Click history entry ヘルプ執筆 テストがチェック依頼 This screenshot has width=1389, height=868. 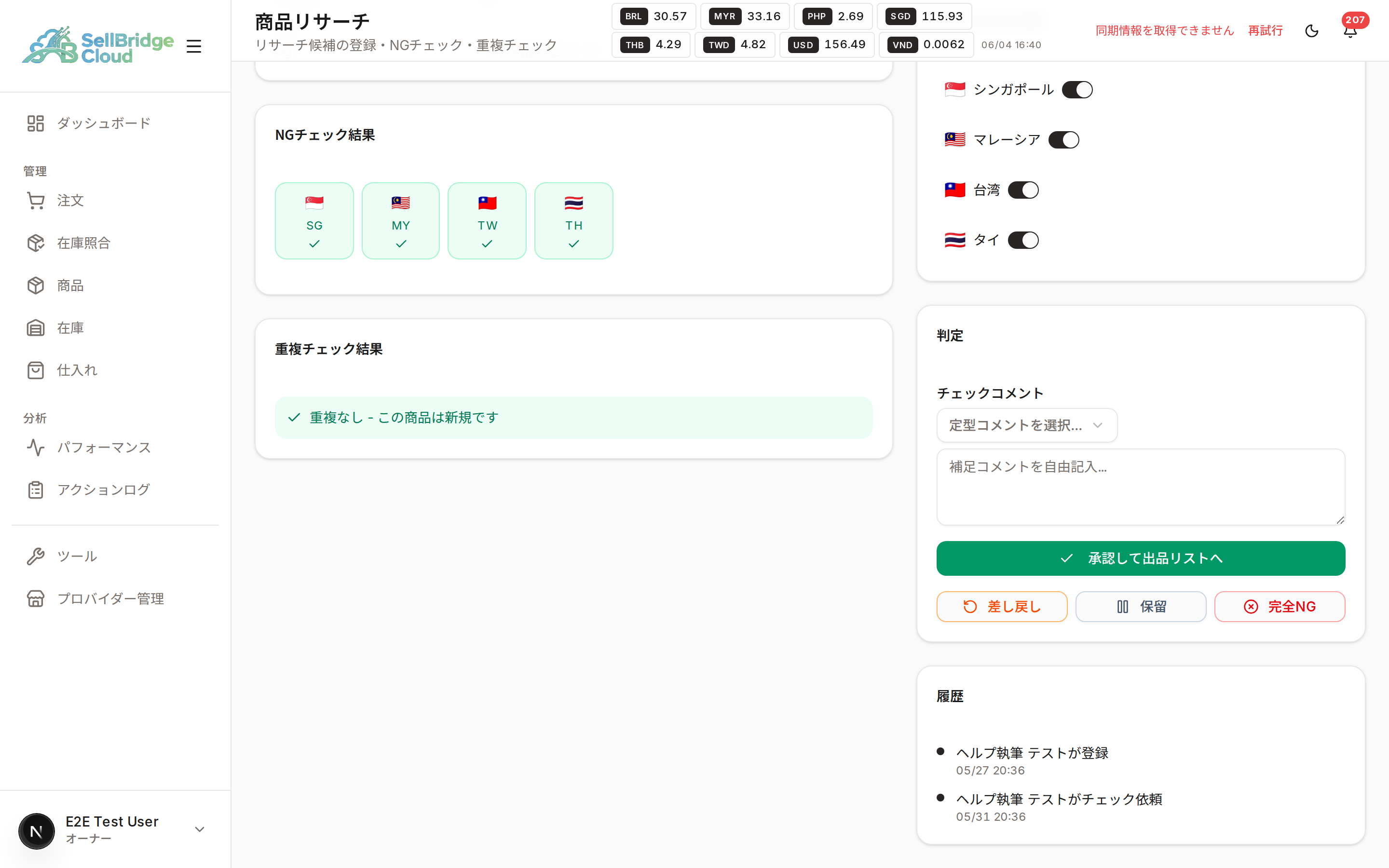1059,800
